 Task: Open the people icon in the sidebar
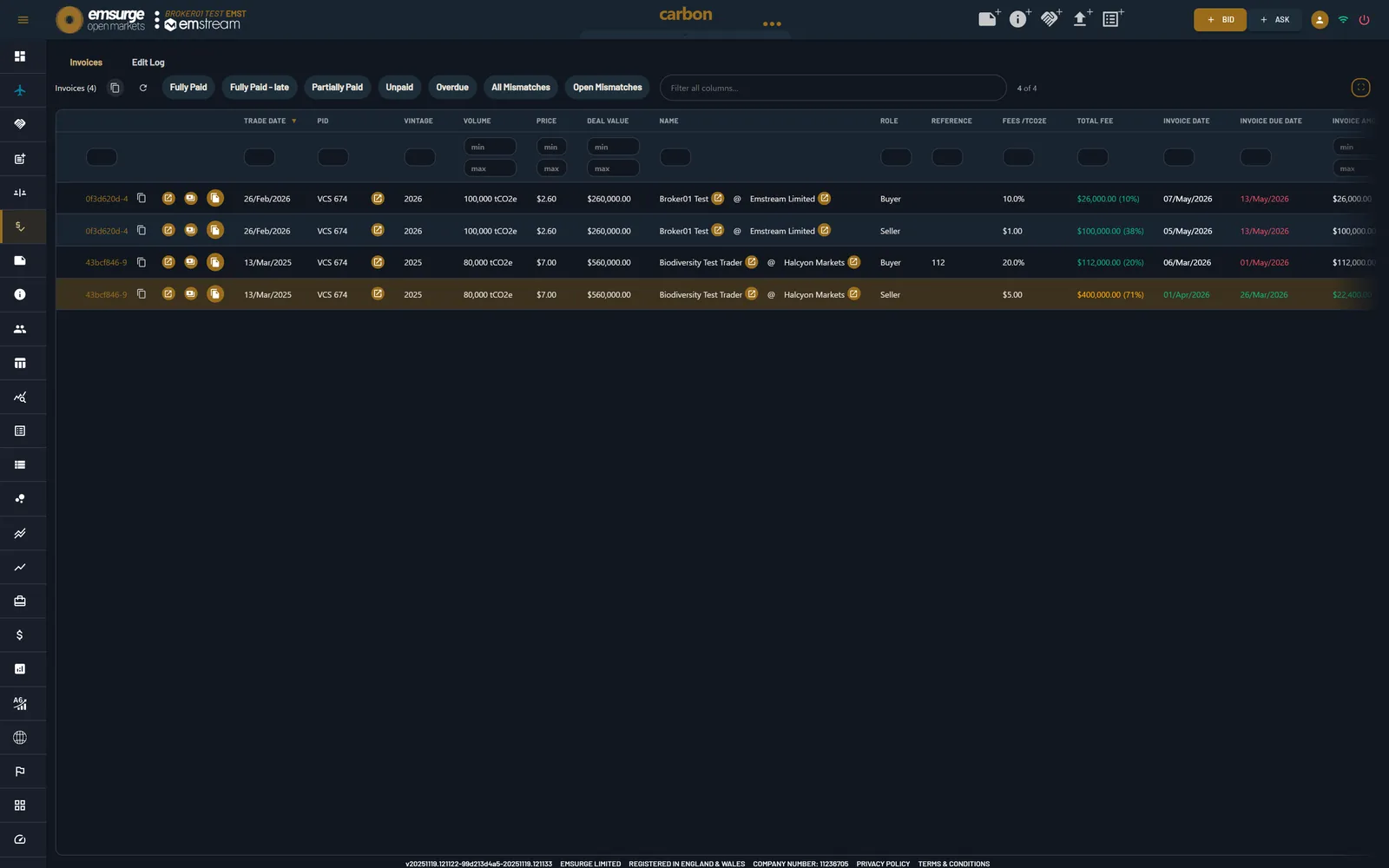point(20,329)
